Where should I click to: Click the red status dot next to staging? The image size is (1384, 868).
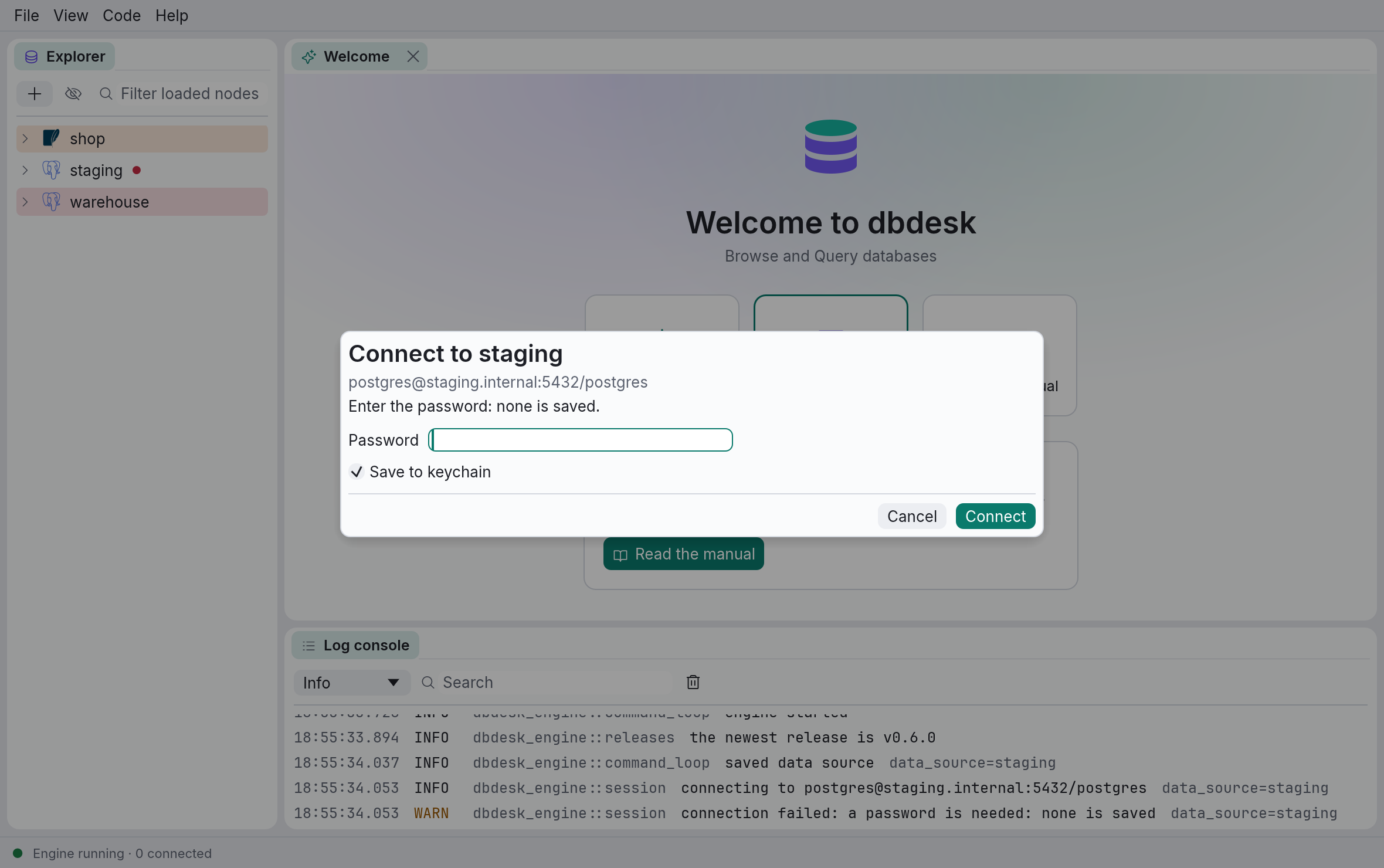(x=137, y=170)
